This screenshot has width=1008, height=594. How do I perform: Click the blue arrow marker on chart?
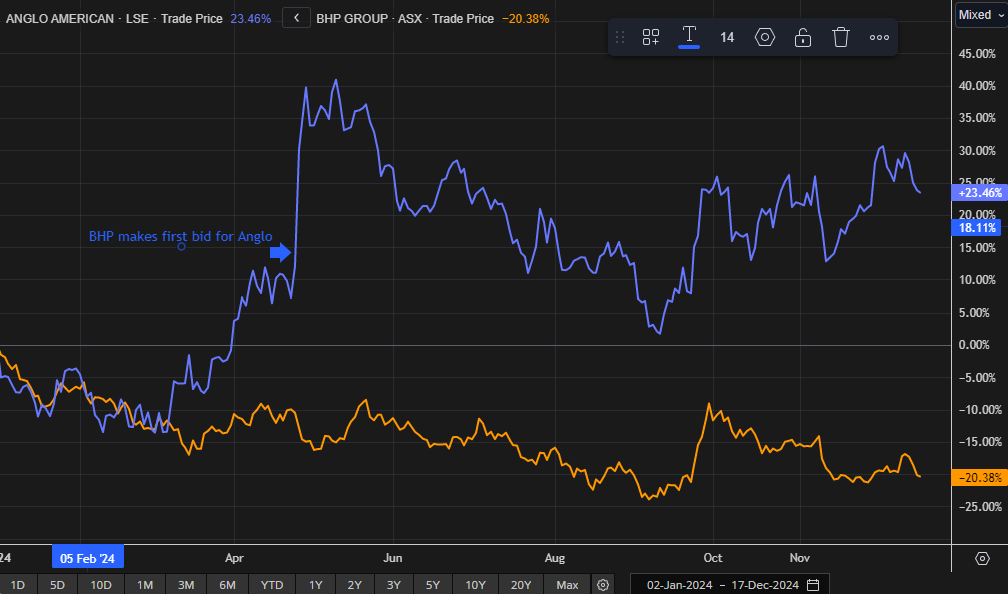tap(281, 252)
